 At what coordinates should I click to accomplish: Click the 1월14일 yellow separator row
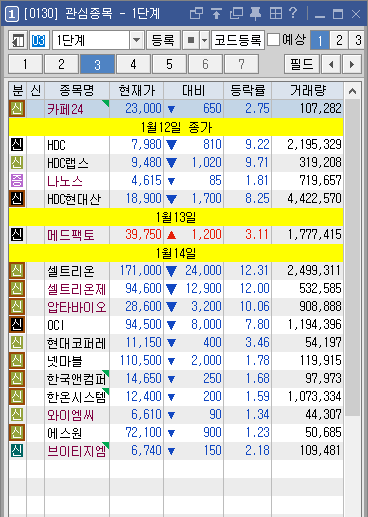(176, 253)
